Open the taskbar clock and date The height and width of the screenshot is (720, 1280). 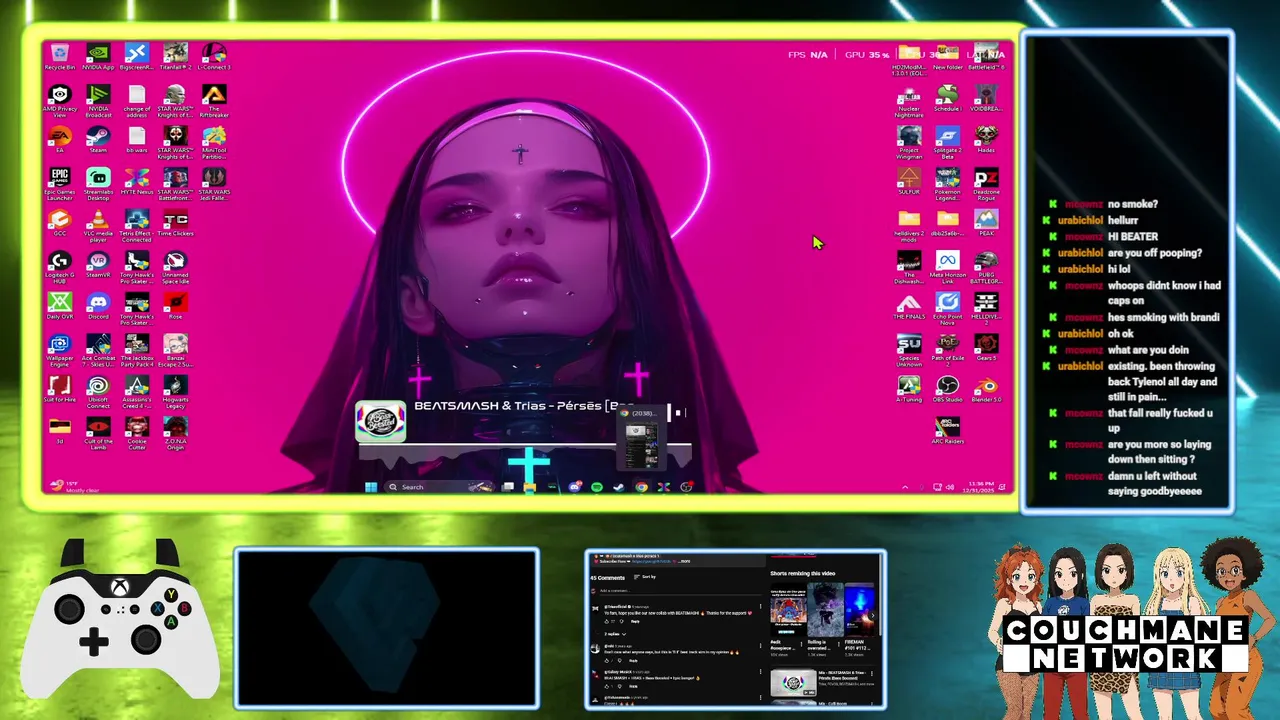[980, 487]
